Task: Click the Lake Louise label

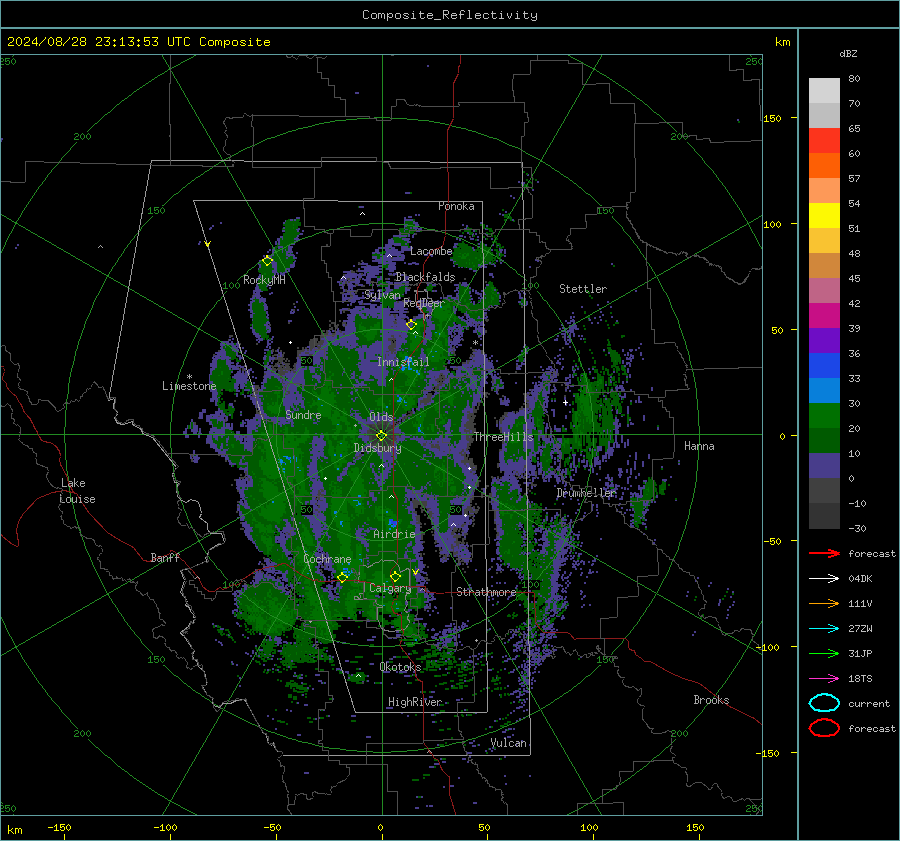Action: coord(77,491)
